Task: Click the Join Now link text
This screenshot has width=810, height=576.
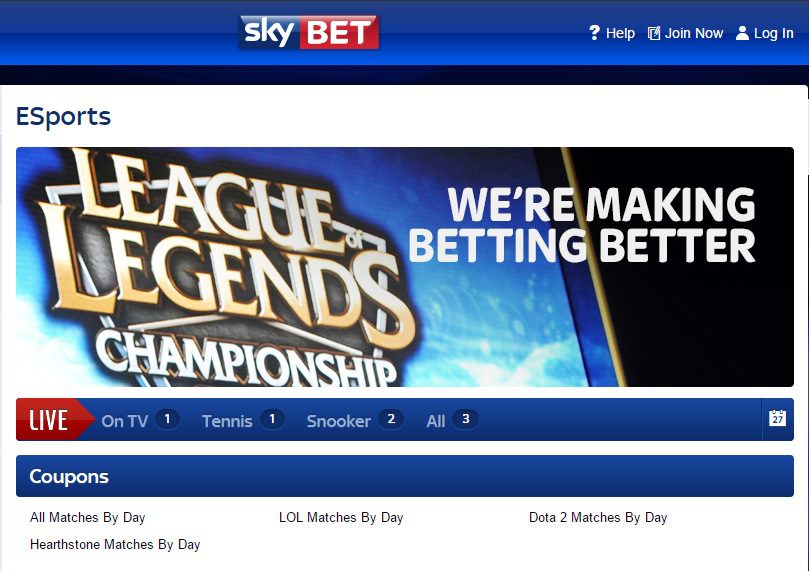Action: [x=694, y=33]
